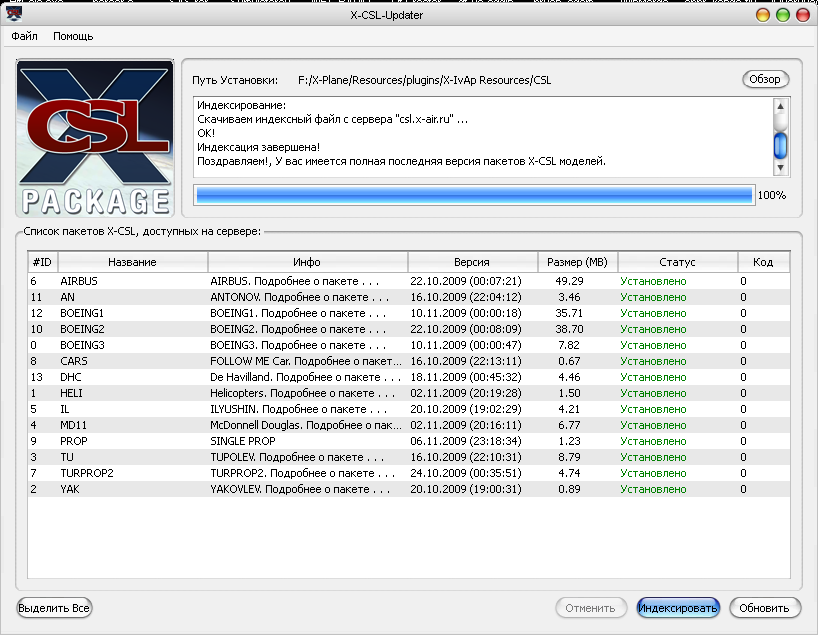
Task: Select the BOEING2 package name
Action: pyautogui.click(x=82, y=329)
